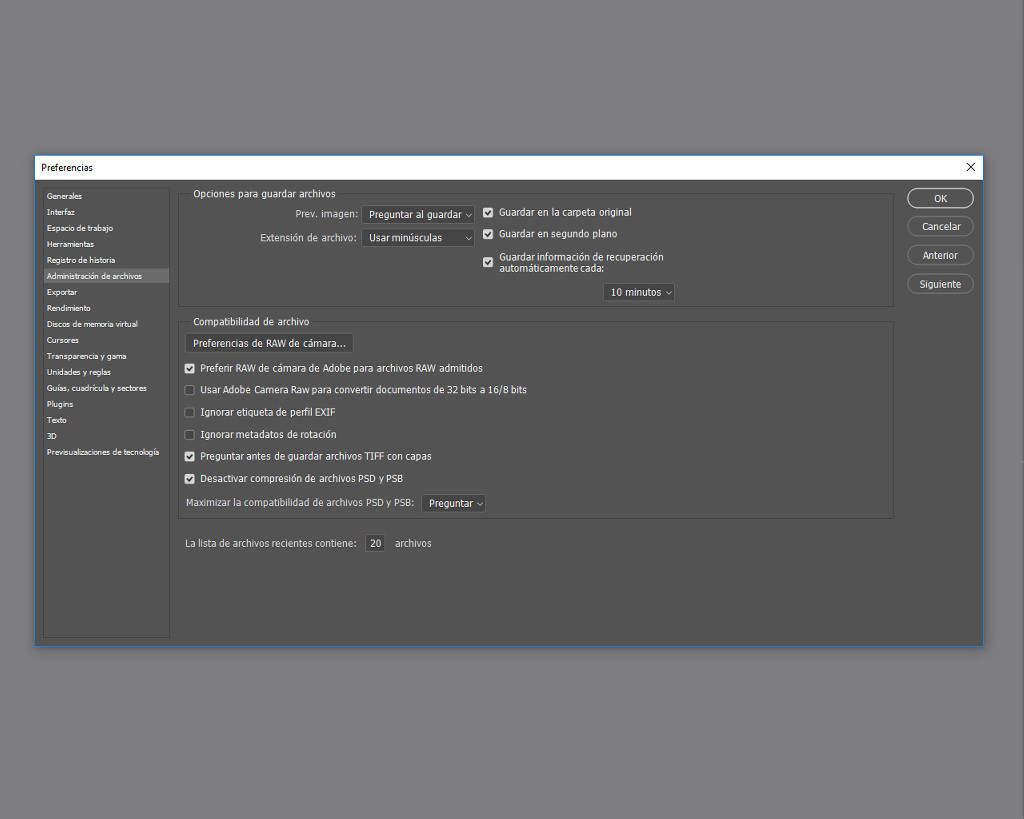Screen dimensions: 1024x819
Task: Confirm changes with the OK button
Action: pyautogui.click(x=939, y=198)
